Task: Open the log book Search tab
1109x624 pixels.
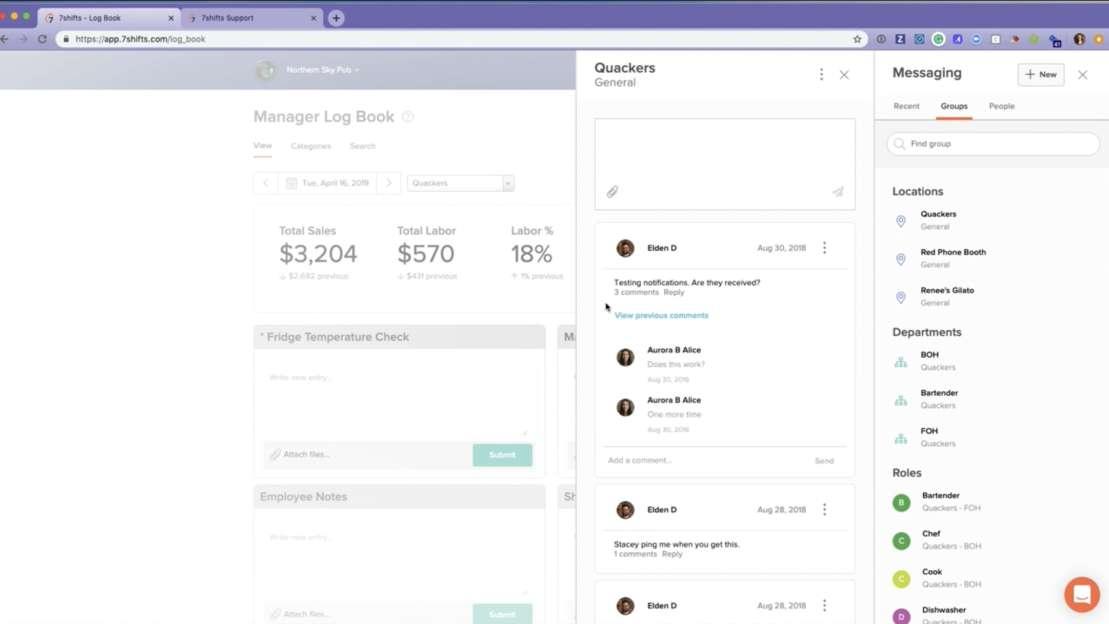Action: [362, 146]
